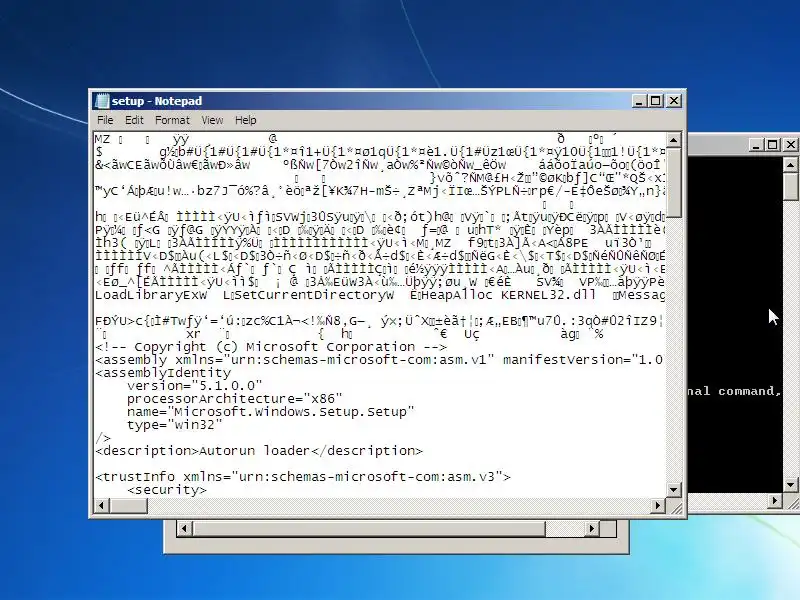Click the 'setup - Notepad' title bar text
This screenshot has width=800, height=600.
(x=157, y=101)
